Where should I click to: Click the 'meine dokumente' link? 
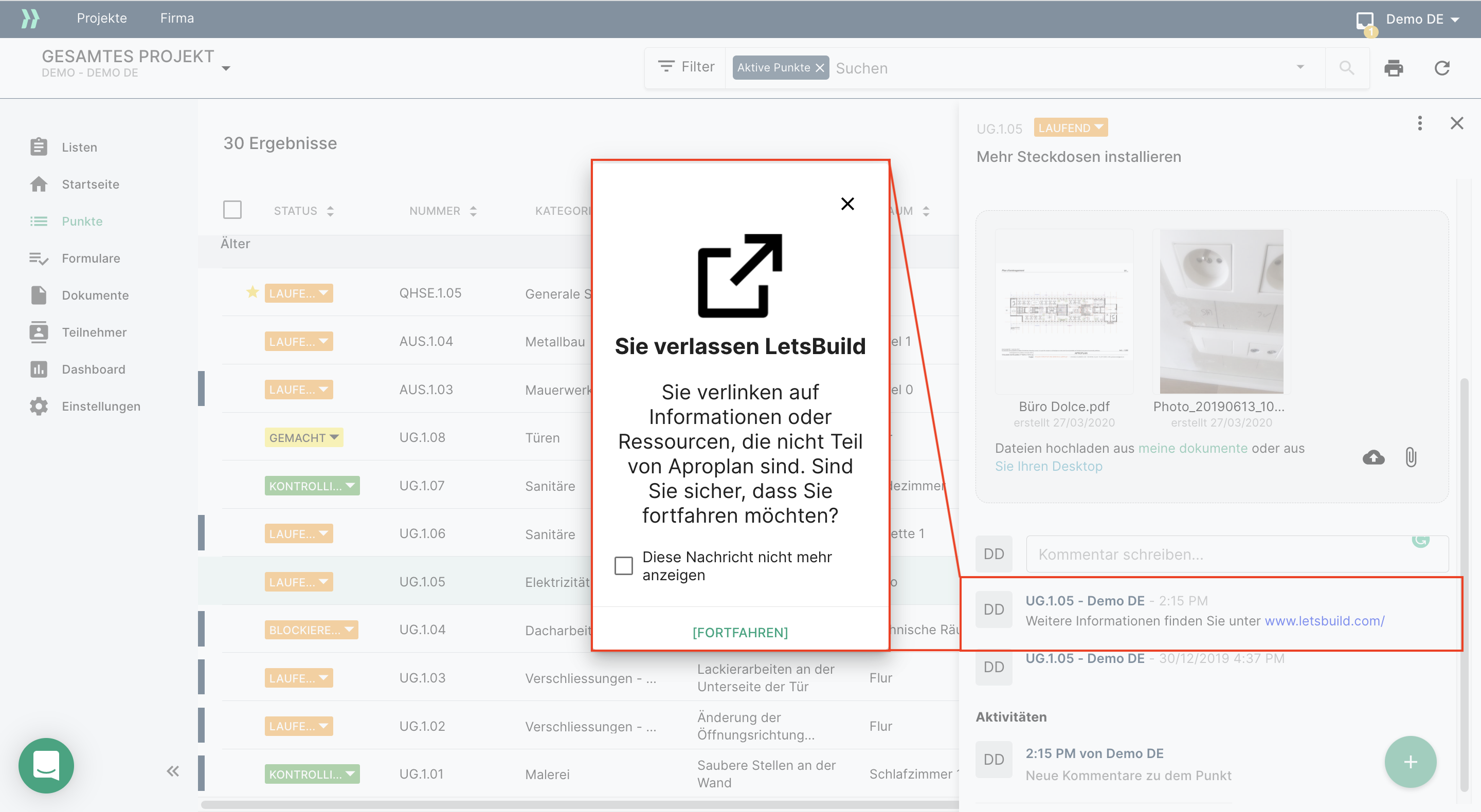click(x=1193, y=448)
